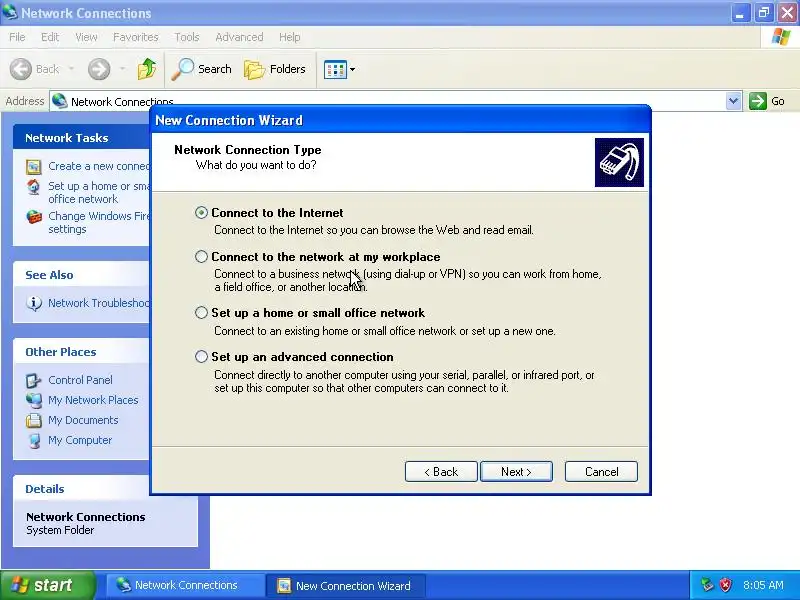Switch to New Connection Wizard taskbar button
The height and width of the screenshot is (600, 800).
pyautogui.click(x=347, y=585)
